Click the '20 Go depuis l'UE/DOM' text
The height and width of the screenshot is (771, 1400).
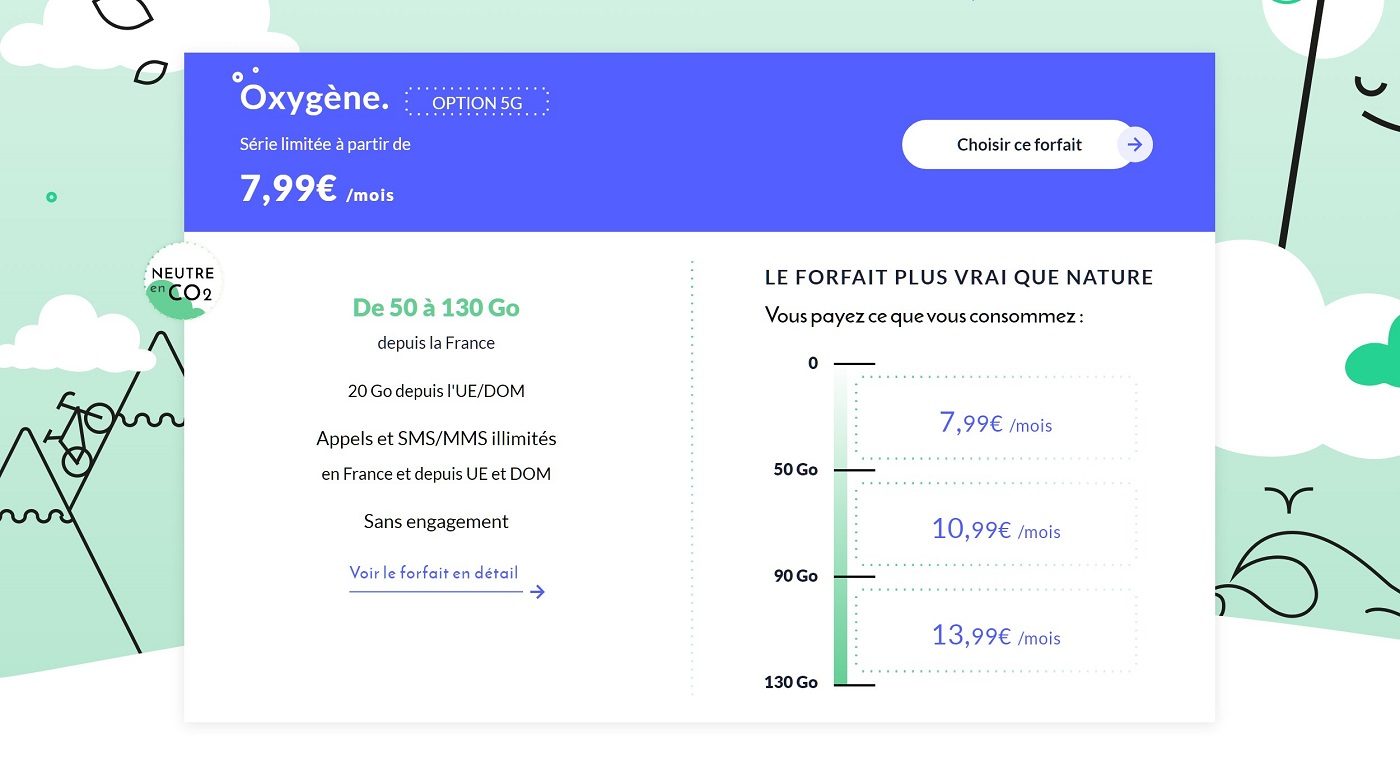[436, 391]
